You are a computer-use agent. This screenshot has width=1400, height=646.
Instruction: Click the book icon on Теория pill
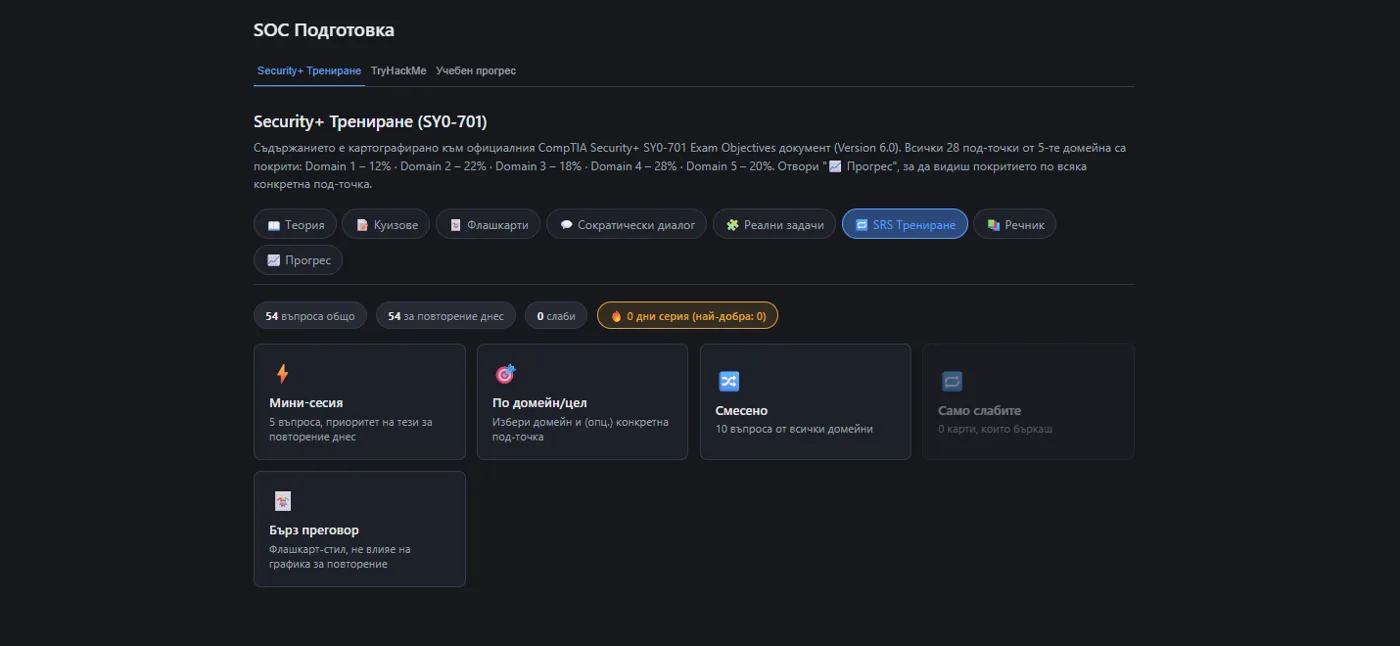click(x=274, y=225)
